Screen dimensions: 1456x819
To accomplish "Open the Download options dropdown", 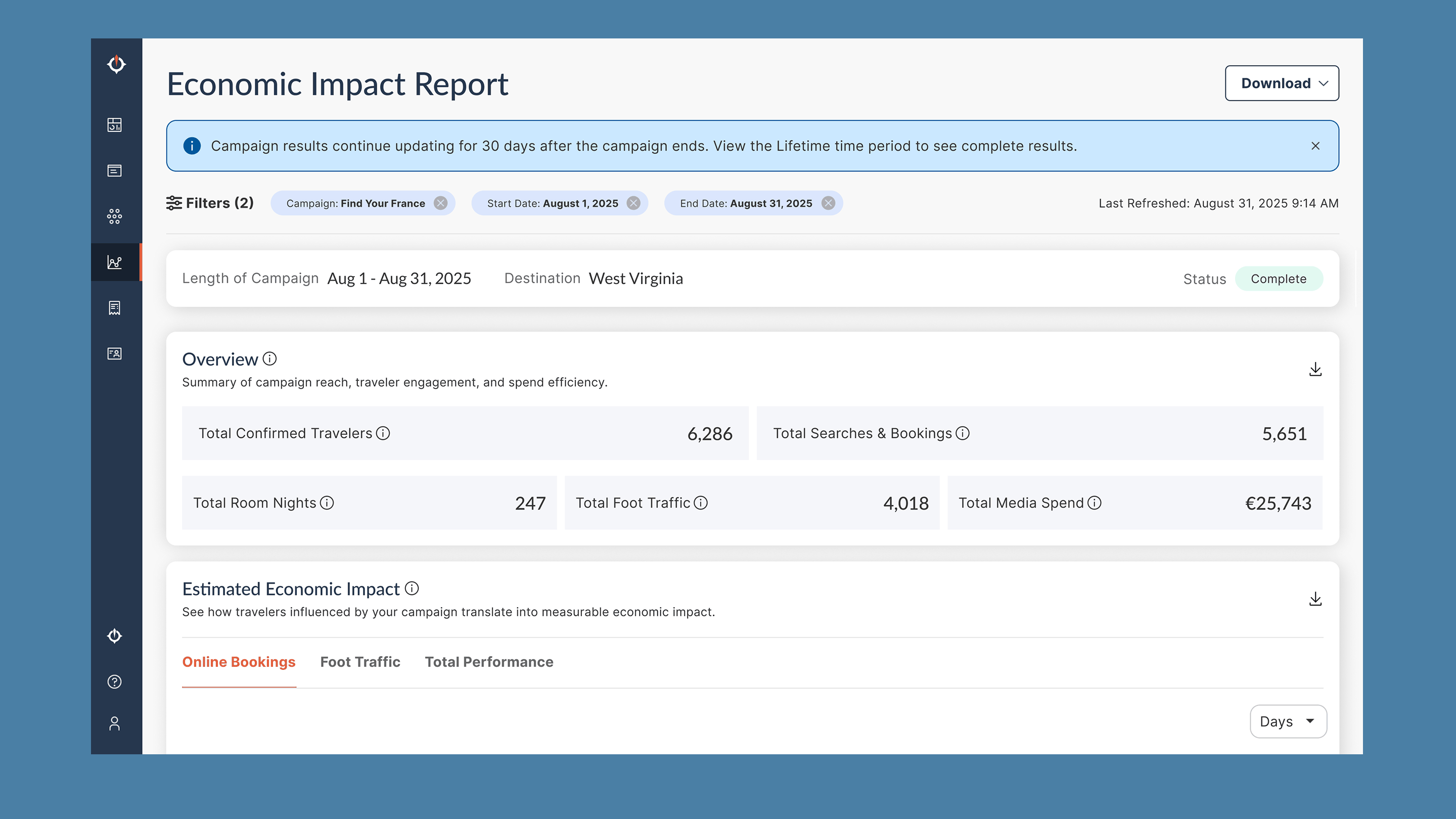I will [x=1281, y=82].
